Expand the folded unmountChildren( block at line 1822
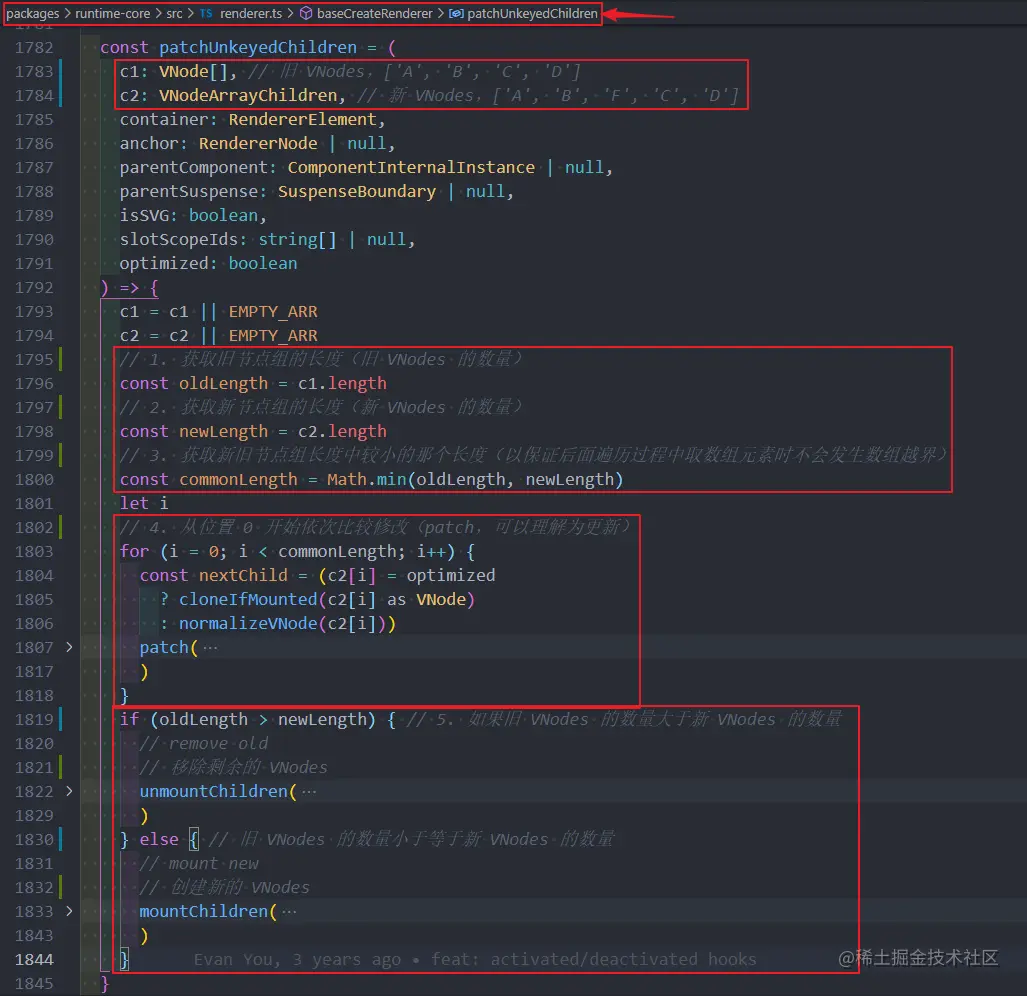Image resolution: width=1027 pixels, height=996 pixels. point(69,791)
